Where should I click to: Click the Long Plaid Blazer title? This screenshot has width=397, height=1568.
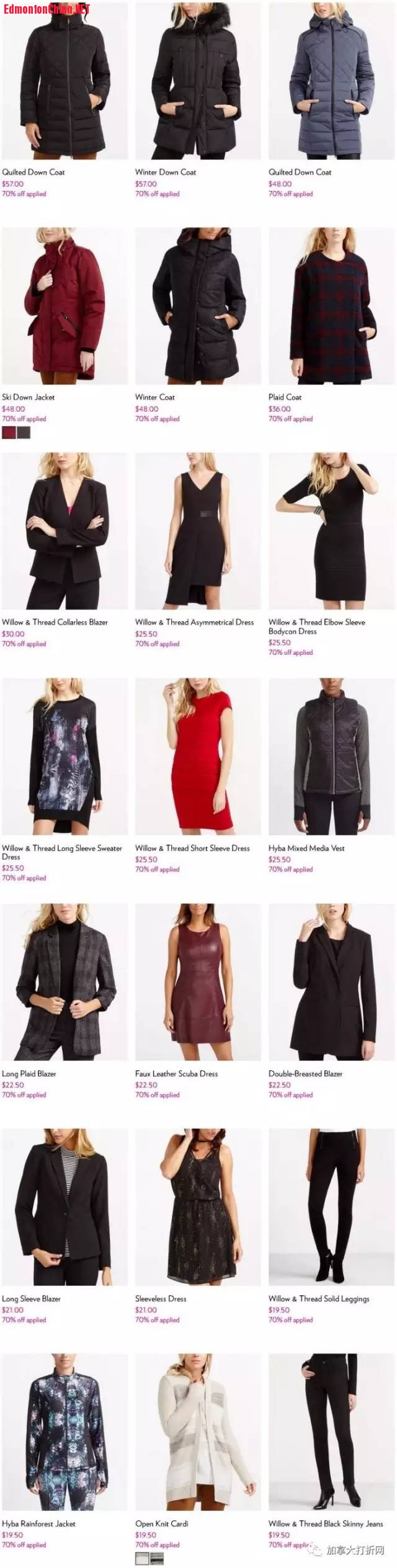click(x=29, y=1074)
